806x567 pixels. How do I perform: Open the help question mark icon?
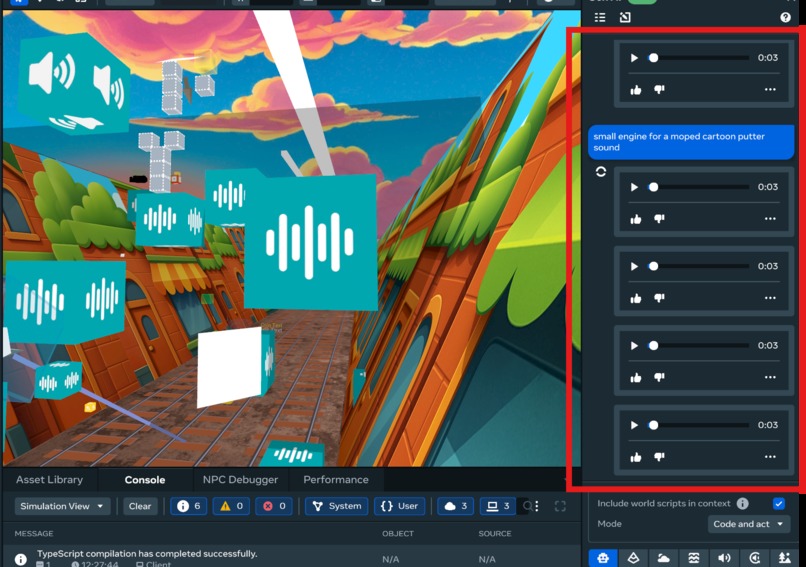pos(785,17)
